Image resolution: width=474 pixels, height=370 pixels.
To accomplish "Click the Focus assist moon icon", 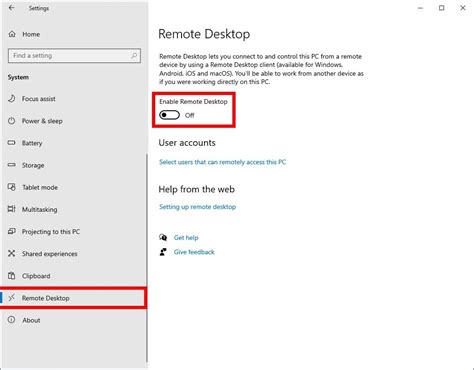I will pos(12,99).
